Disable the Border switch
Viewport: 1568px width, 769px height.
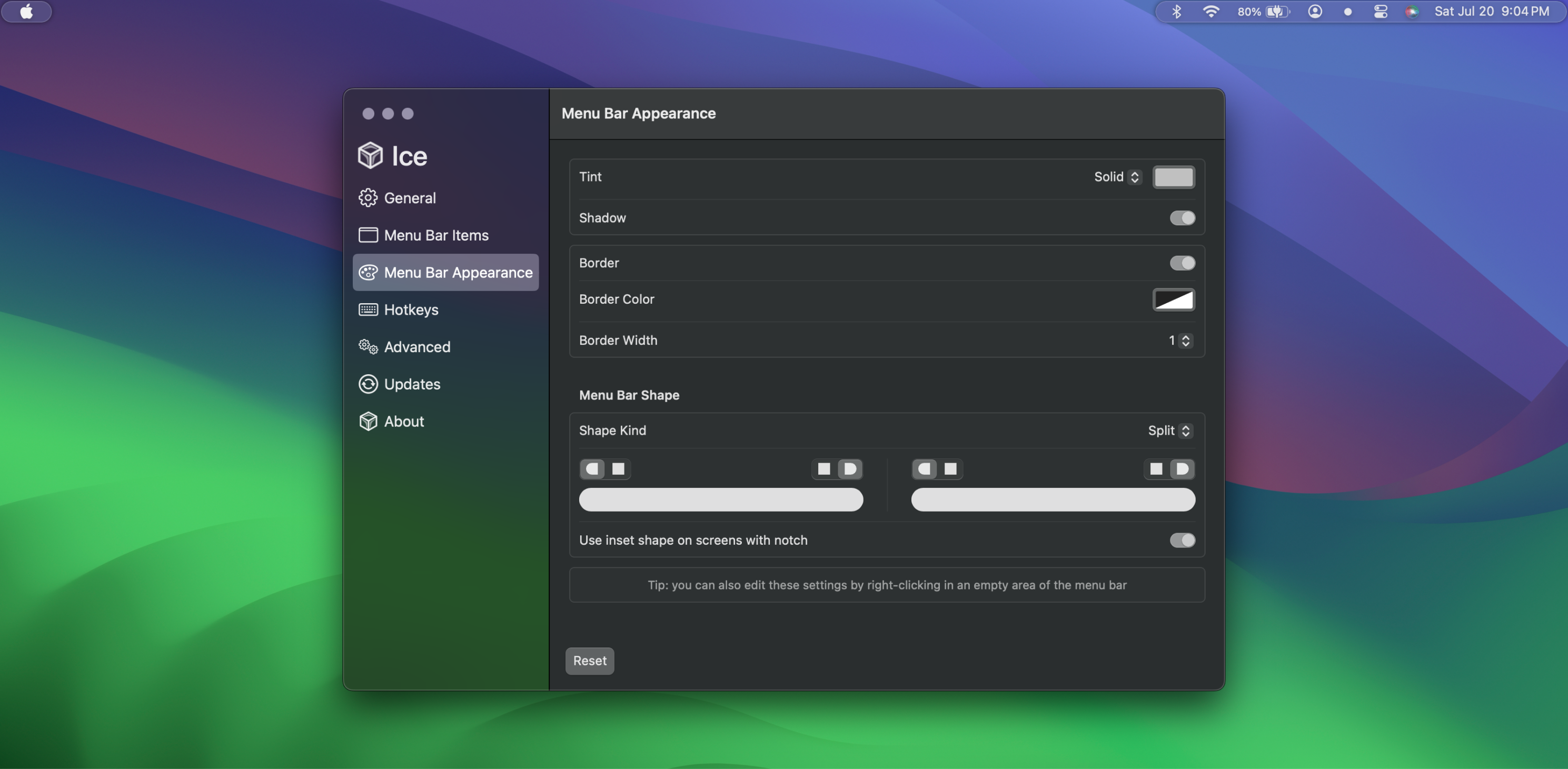tap(1182, 263)
